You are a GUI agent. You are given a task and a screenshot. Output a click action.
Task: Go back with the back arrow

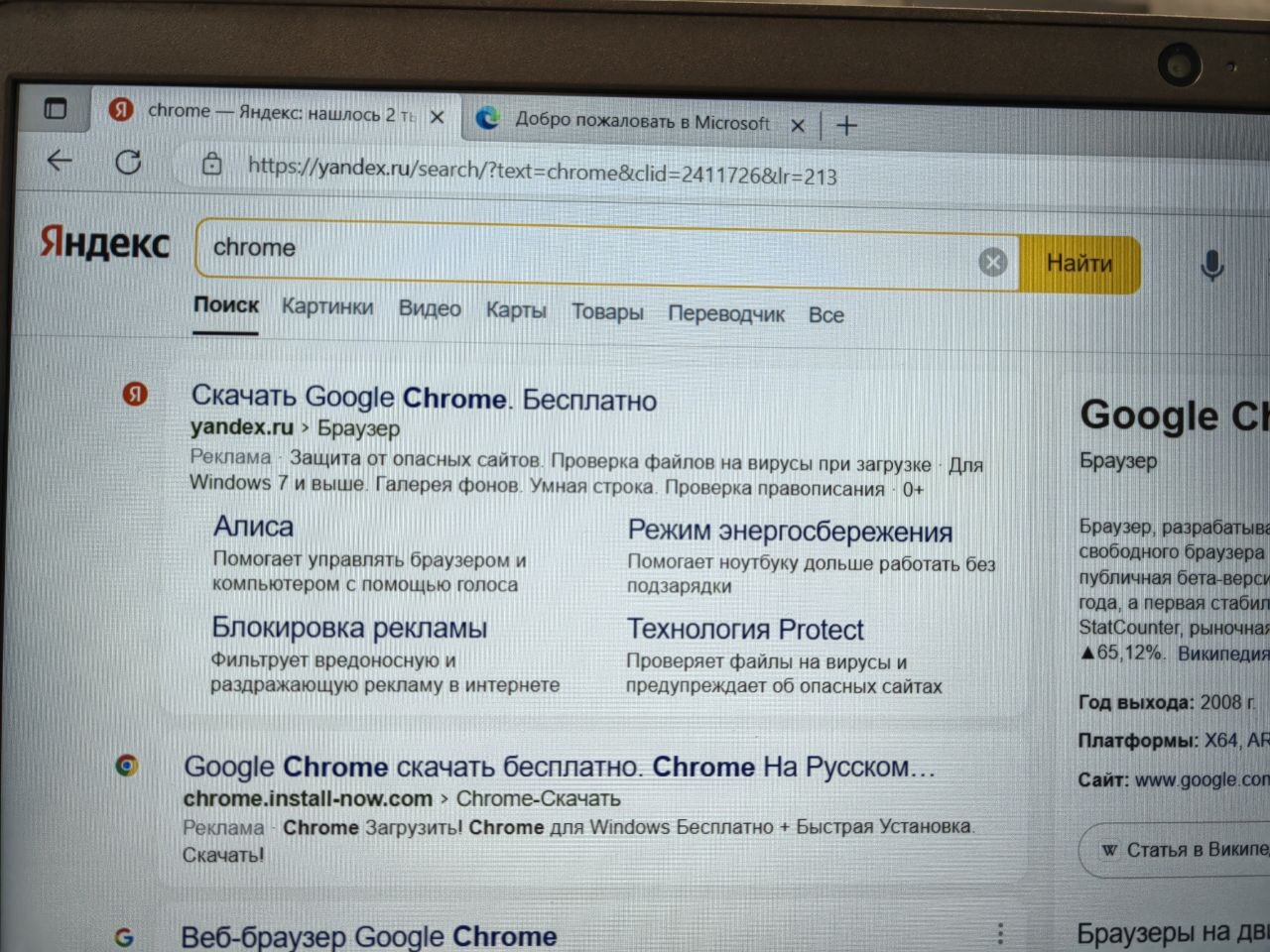(x=60, y=160)
